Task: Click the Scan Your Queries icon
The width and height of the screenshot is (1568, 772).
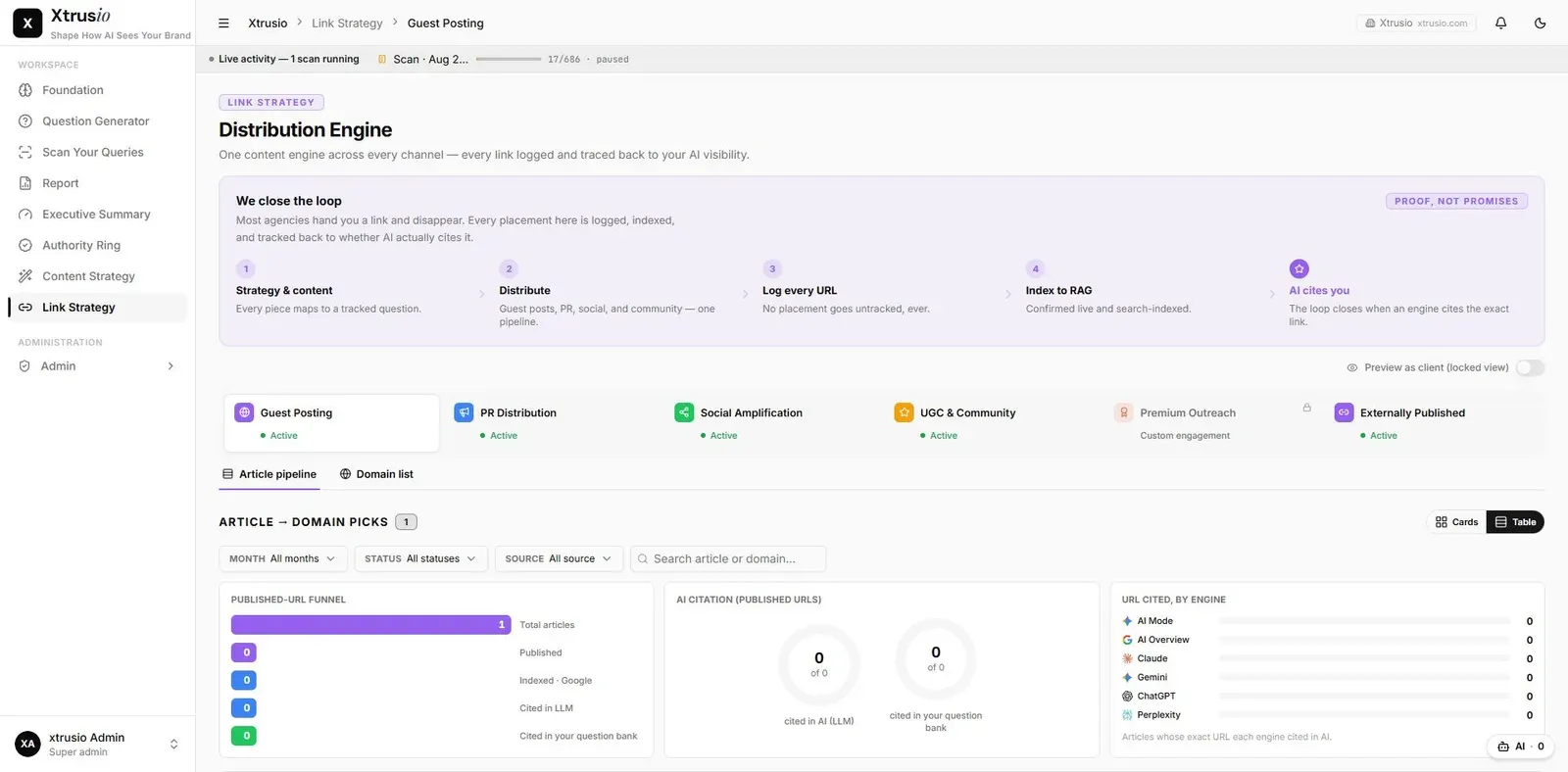Action: click(x=25, y=153)
